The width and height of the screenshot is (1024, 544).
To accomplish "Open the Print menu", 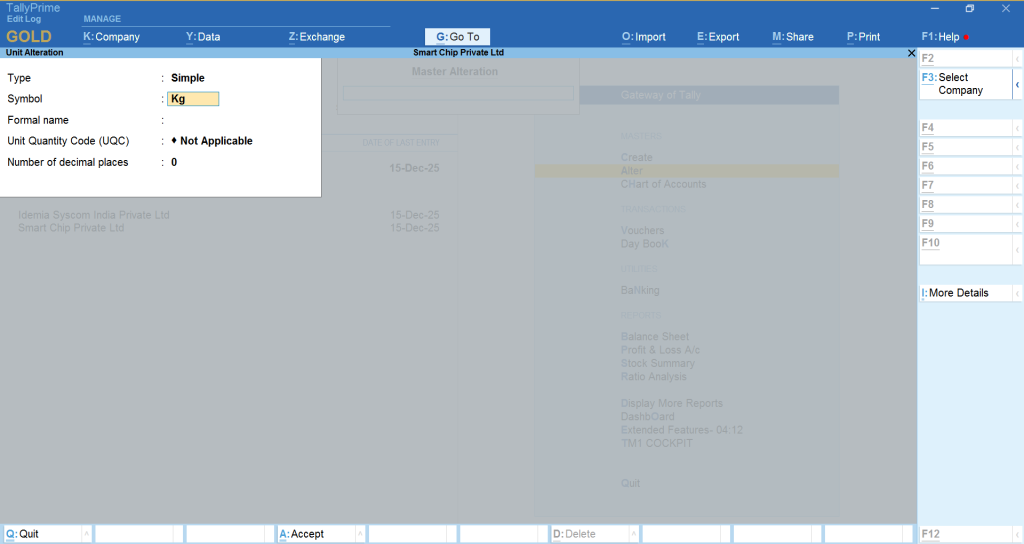I will (x=863, y=37).
